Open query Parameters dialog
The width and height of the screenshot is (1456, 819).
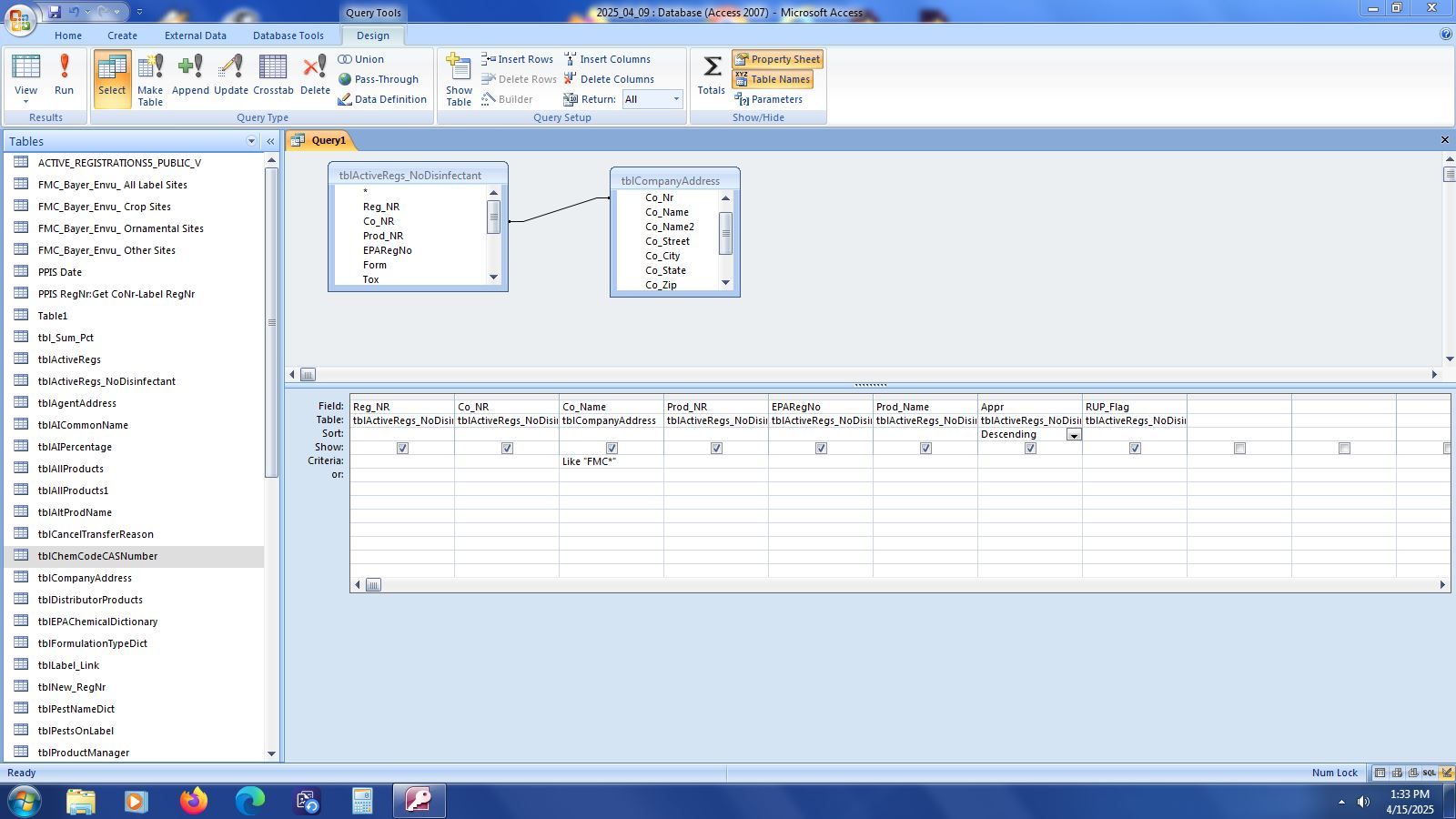point(768,99)
